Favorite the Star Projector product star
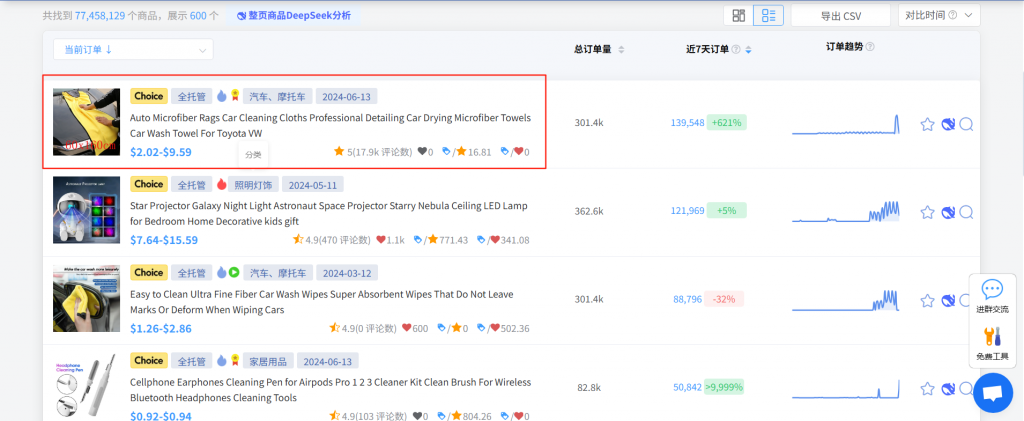Screen dimensions: 1024x421 pyautogui.click(x=927, y=212)
